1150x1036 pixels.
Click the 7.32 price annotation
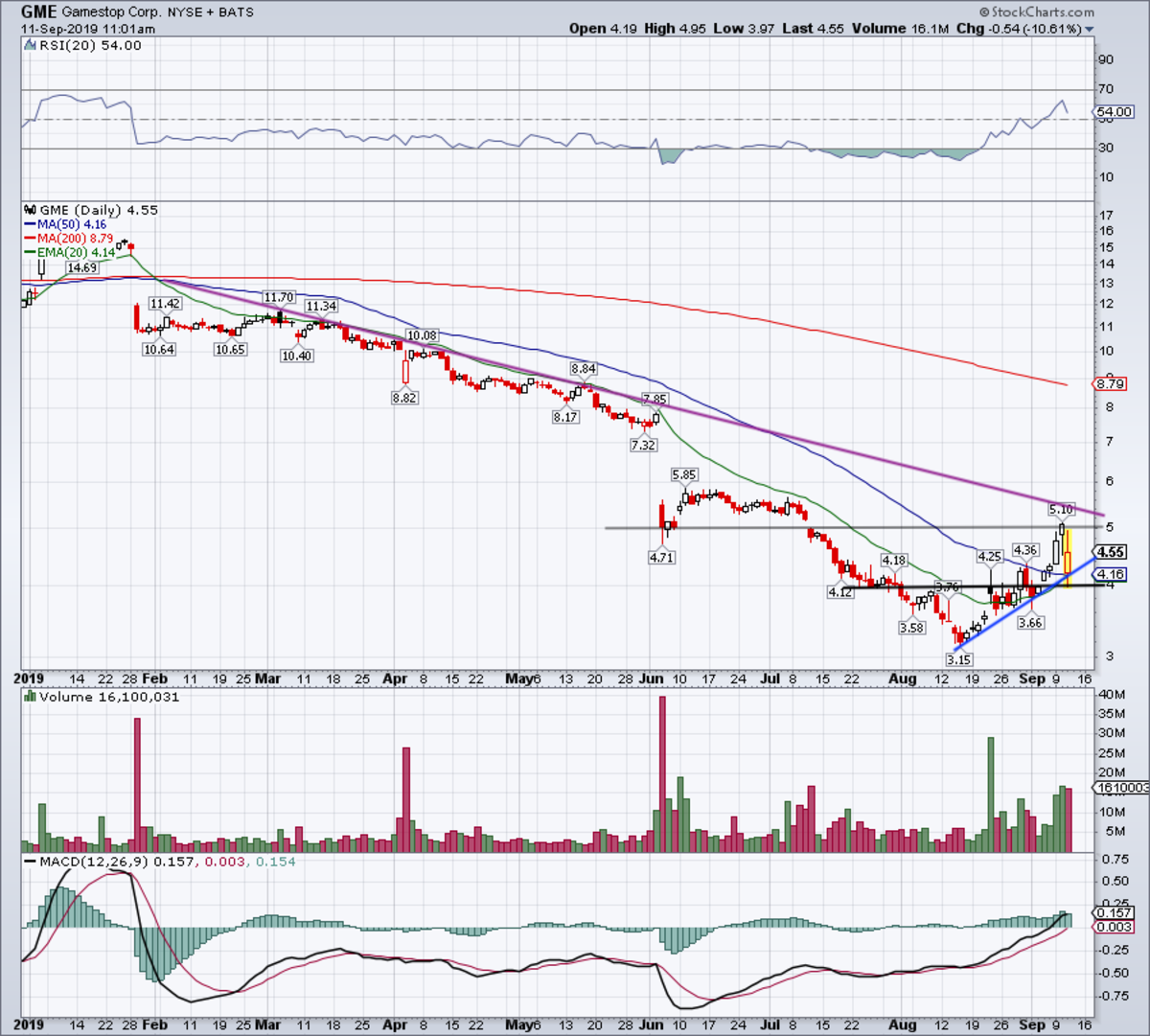click(643, 446)
